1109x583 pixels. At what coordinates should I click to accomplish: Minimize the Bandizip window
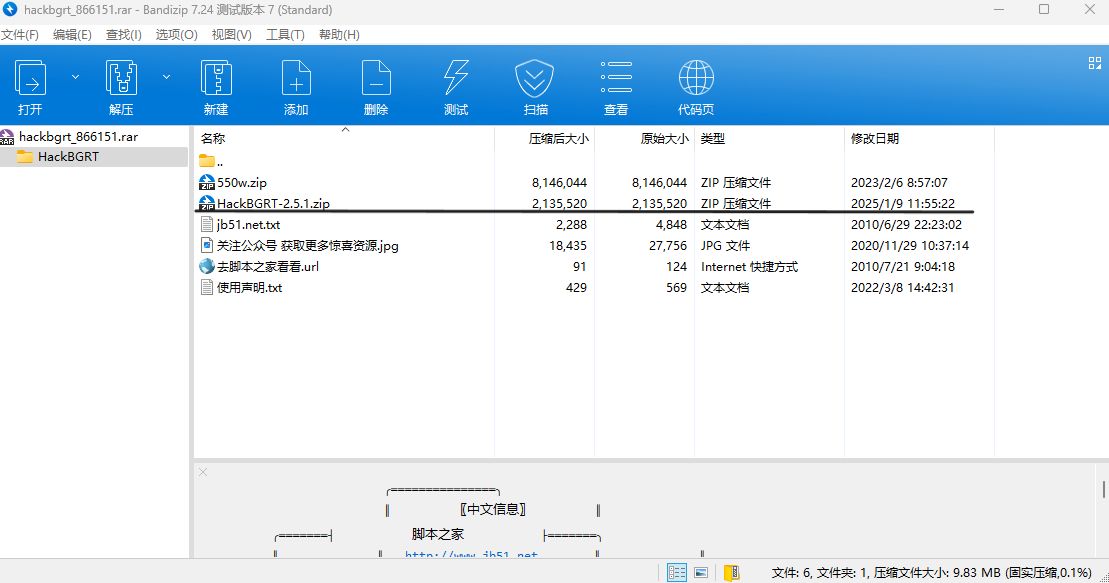pos(999,10)
